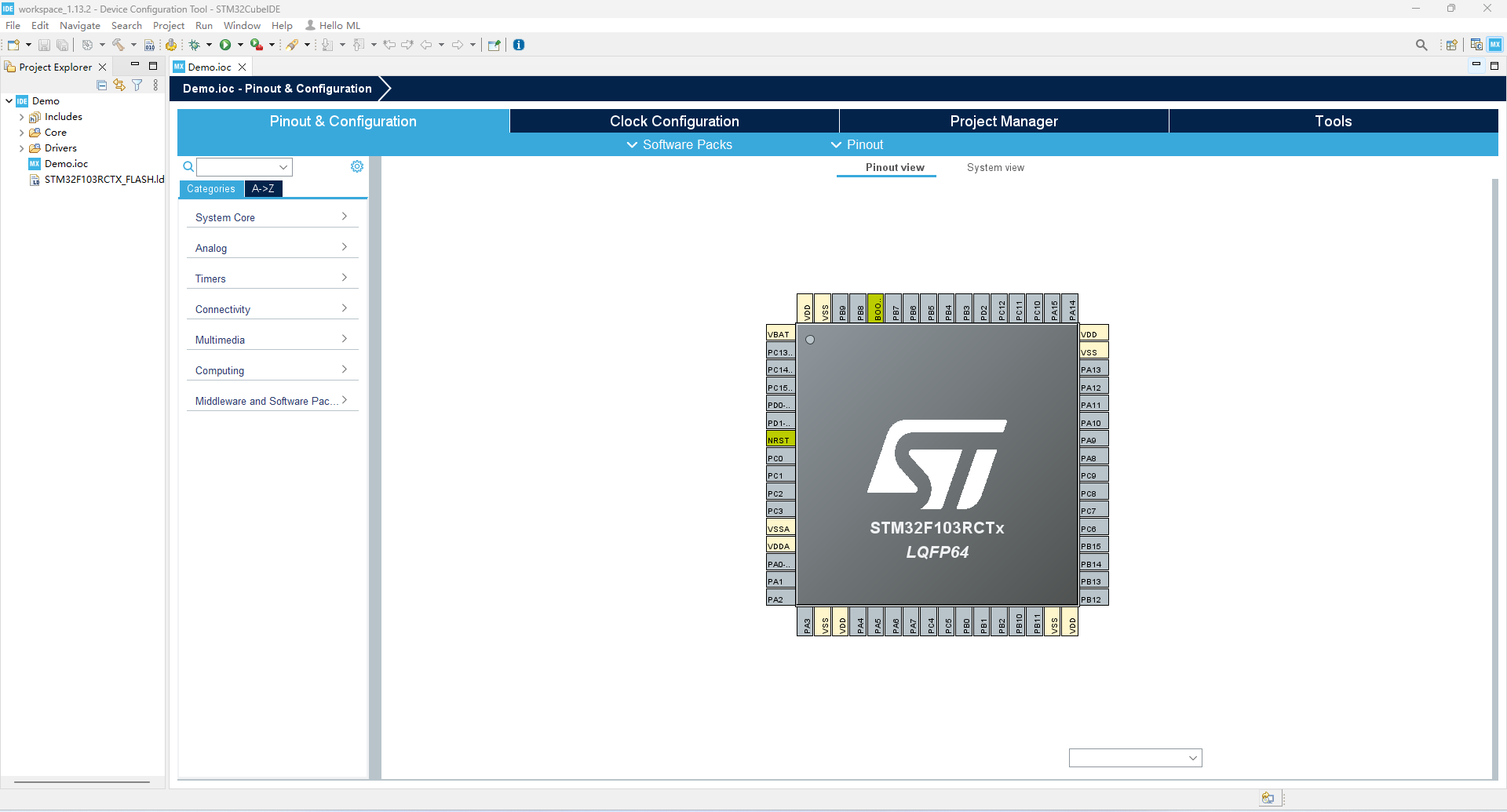Click the Build hammer icon
This screenshot has width=1507, height=812.
(119, 45)
